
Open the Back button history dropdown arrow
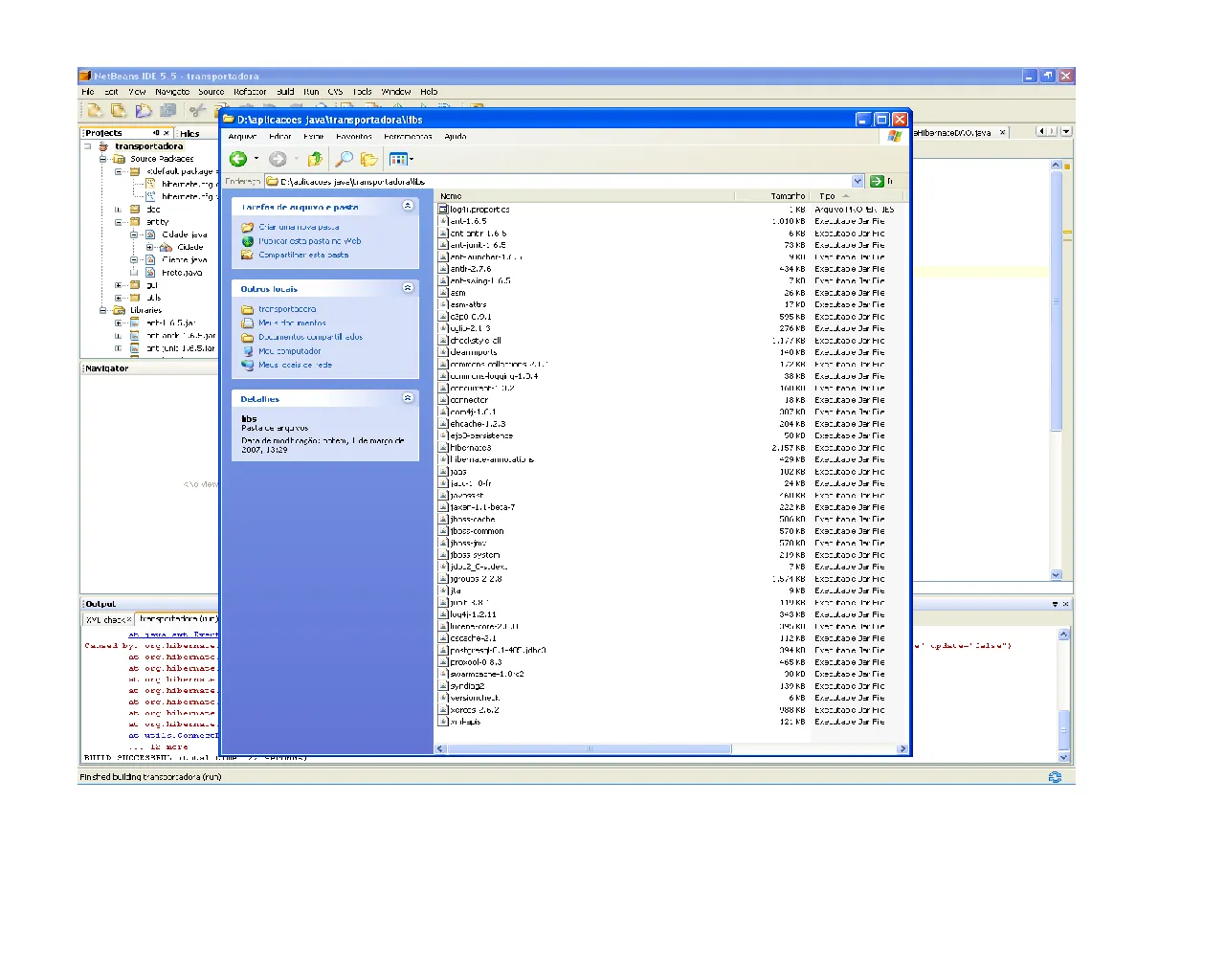(256, 159)
